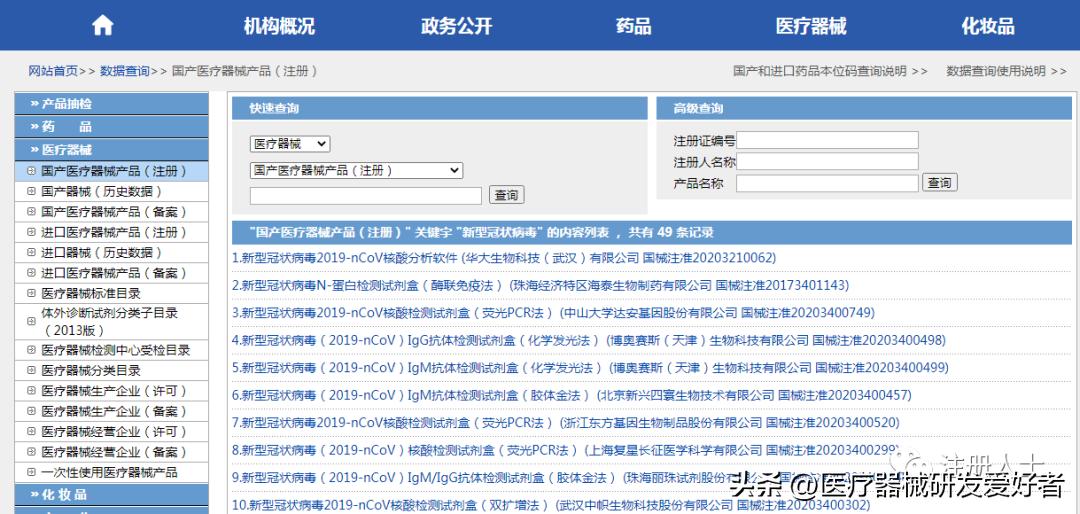Click plus icon beside 国产医疗器械产品（注册）
This screenshot has height=514, width=1080.
pos(31,171)
